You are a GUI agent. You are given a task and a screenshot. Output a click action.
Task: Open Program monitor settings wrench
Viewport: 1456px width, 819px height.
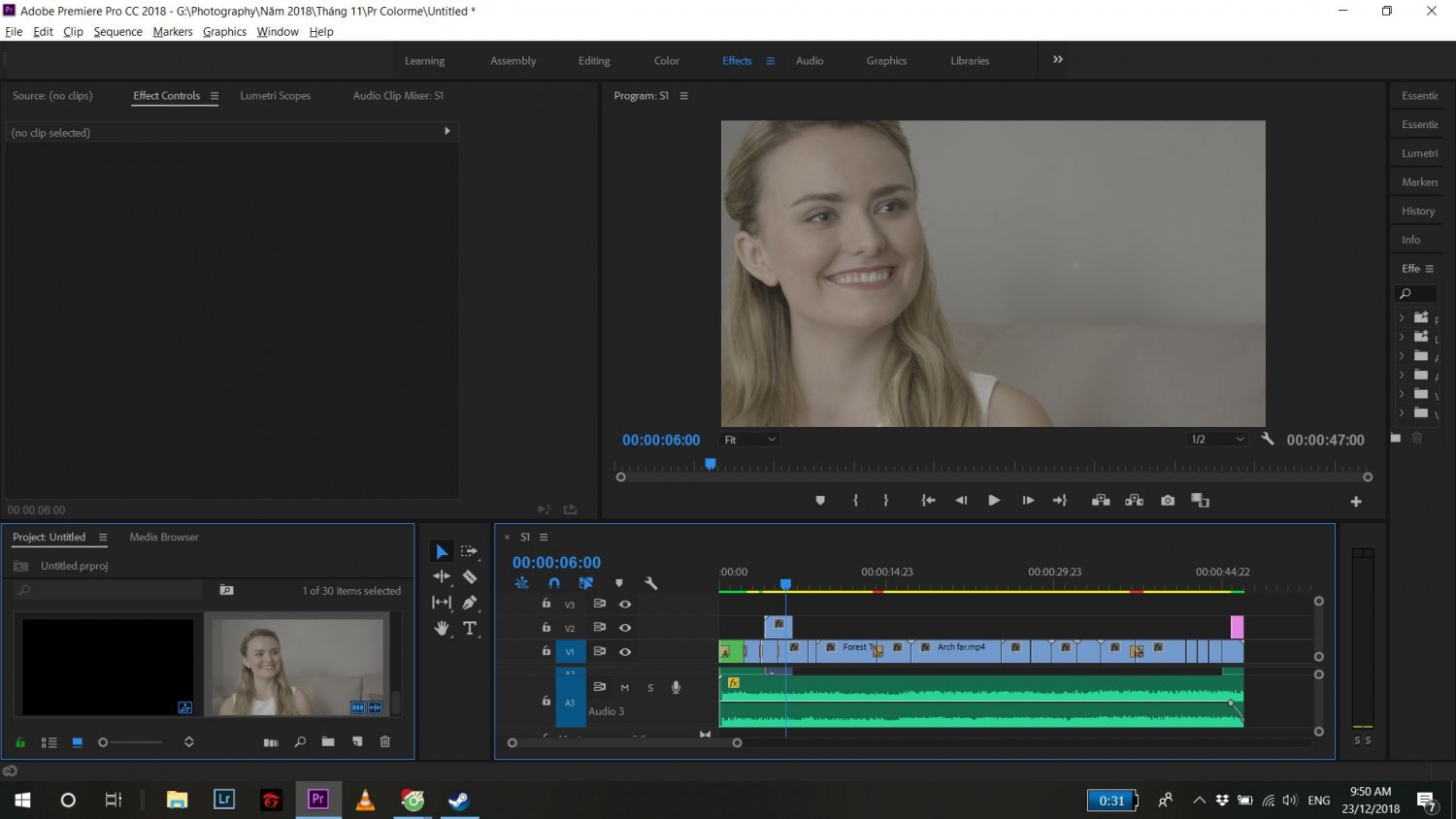(1267, 439)
